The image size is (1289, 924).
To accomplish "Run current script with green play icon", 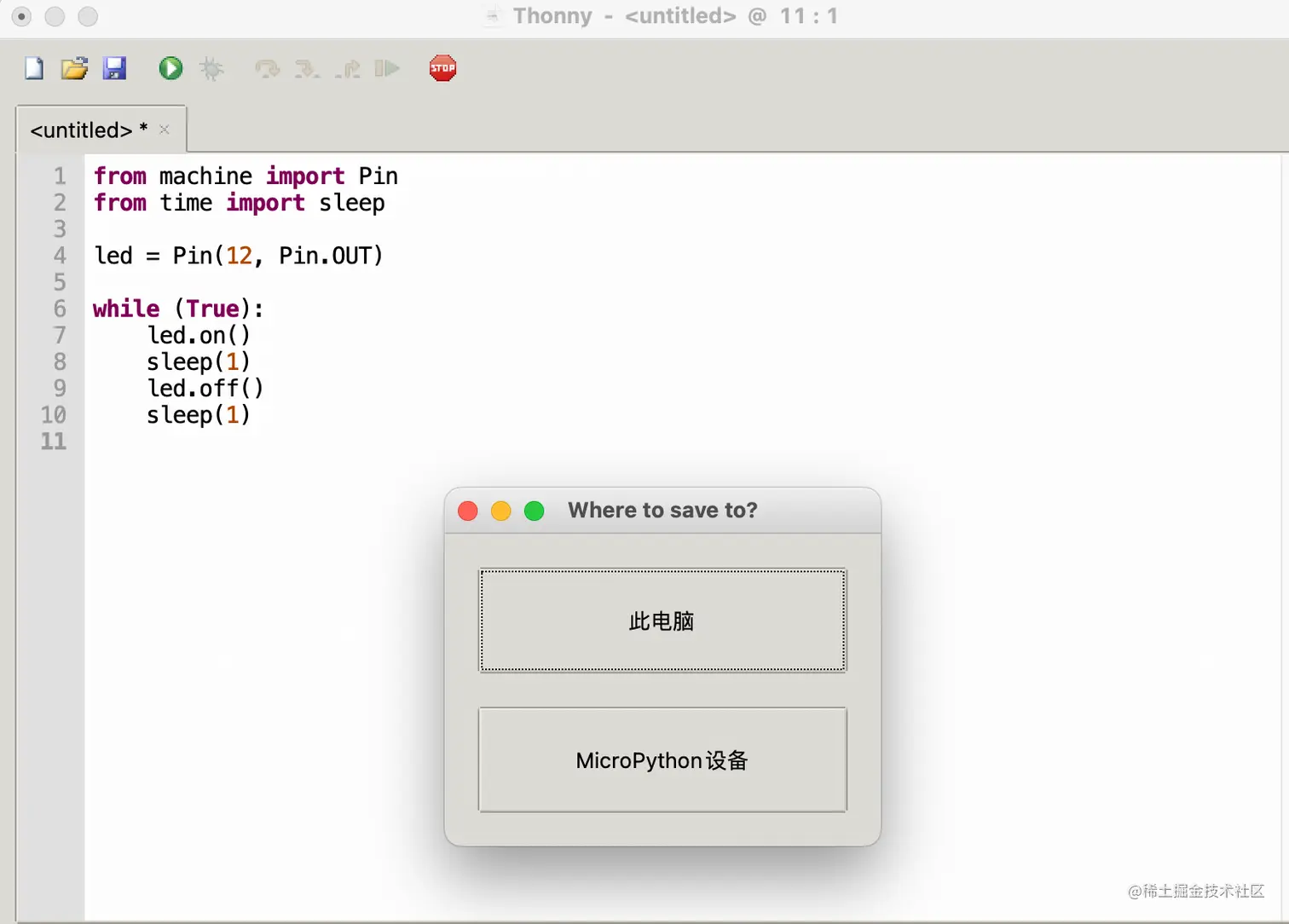I will coord(171,68).
